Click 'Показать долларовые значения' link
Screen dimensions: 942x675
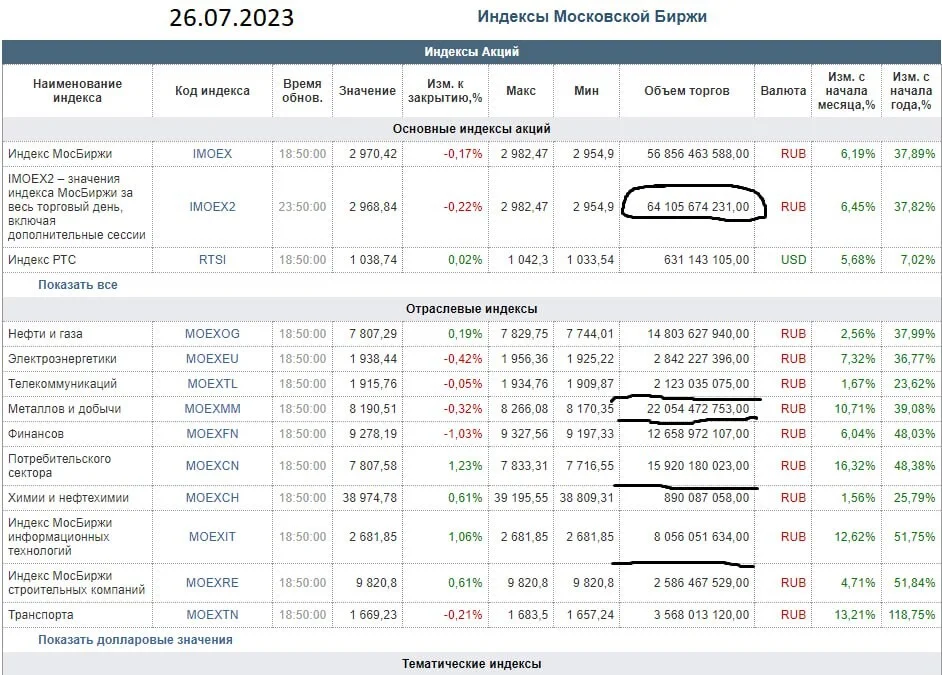[135, 640]
